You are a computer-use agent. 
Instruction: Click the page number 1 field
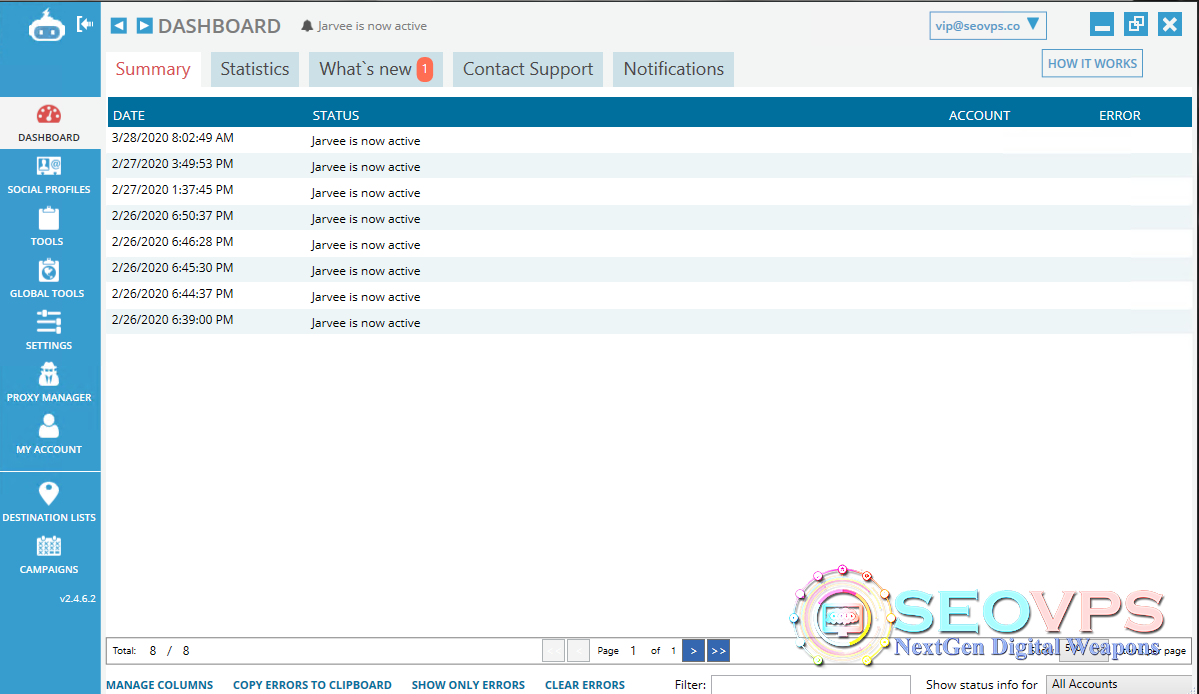click(x=633, y=650)
